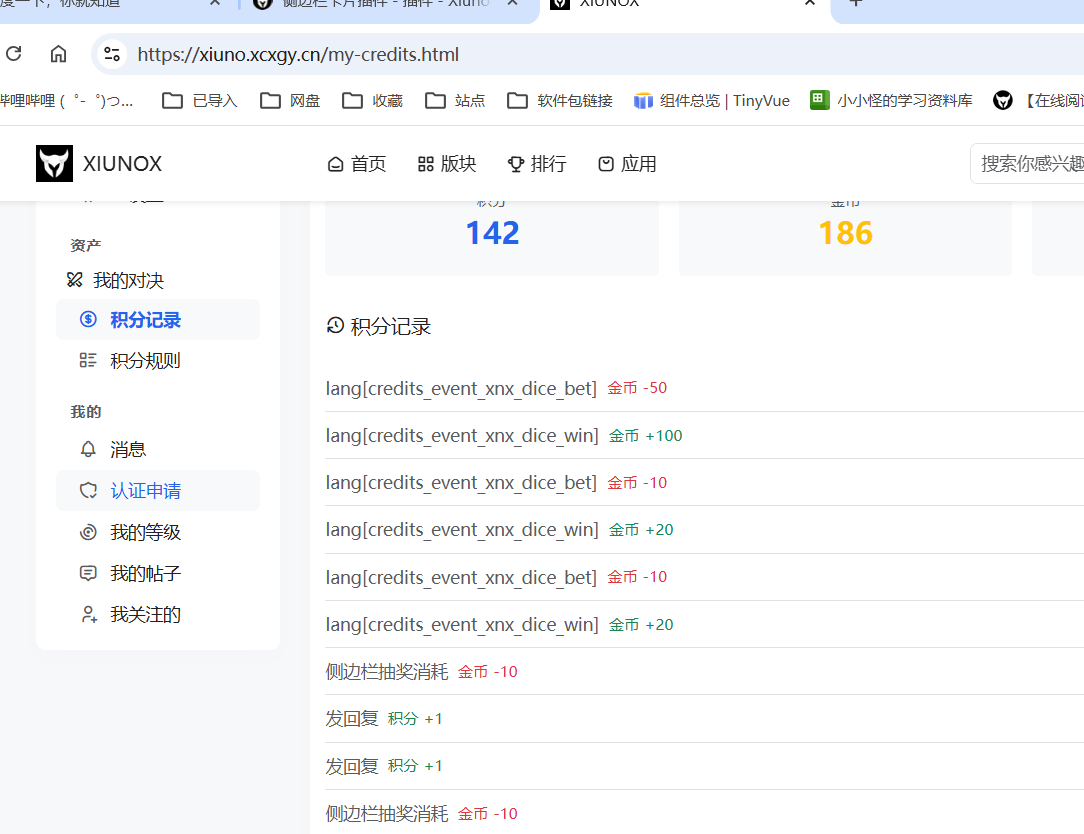Go to the browser home icon
Viewport: 1084px width, 834px height.
coord(59,53)
